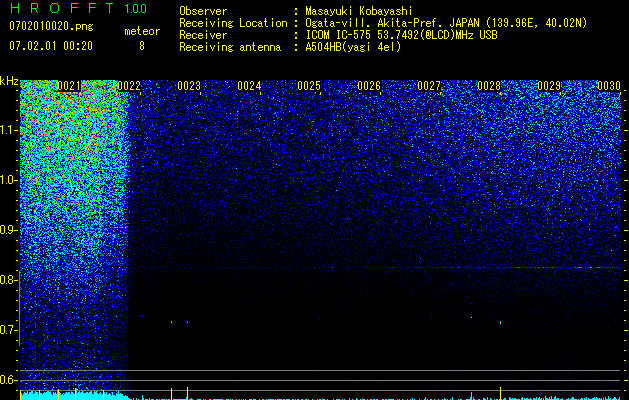The height and width of the screenshot is (400, 629).
Task: Click the 'Observer' field label
Action: (203, 11)
